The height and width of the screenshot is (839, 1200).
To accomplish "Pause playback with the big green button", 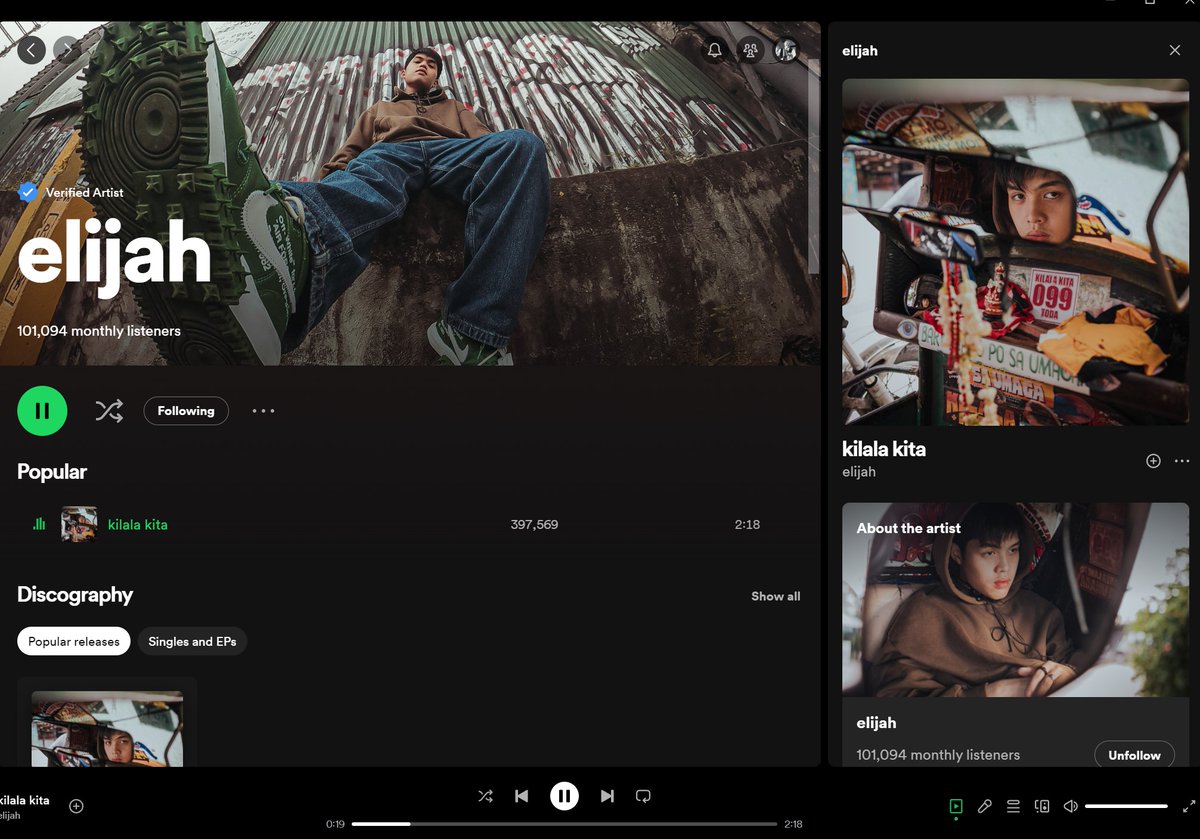I will pyautogui.click(x=42, y=411).
